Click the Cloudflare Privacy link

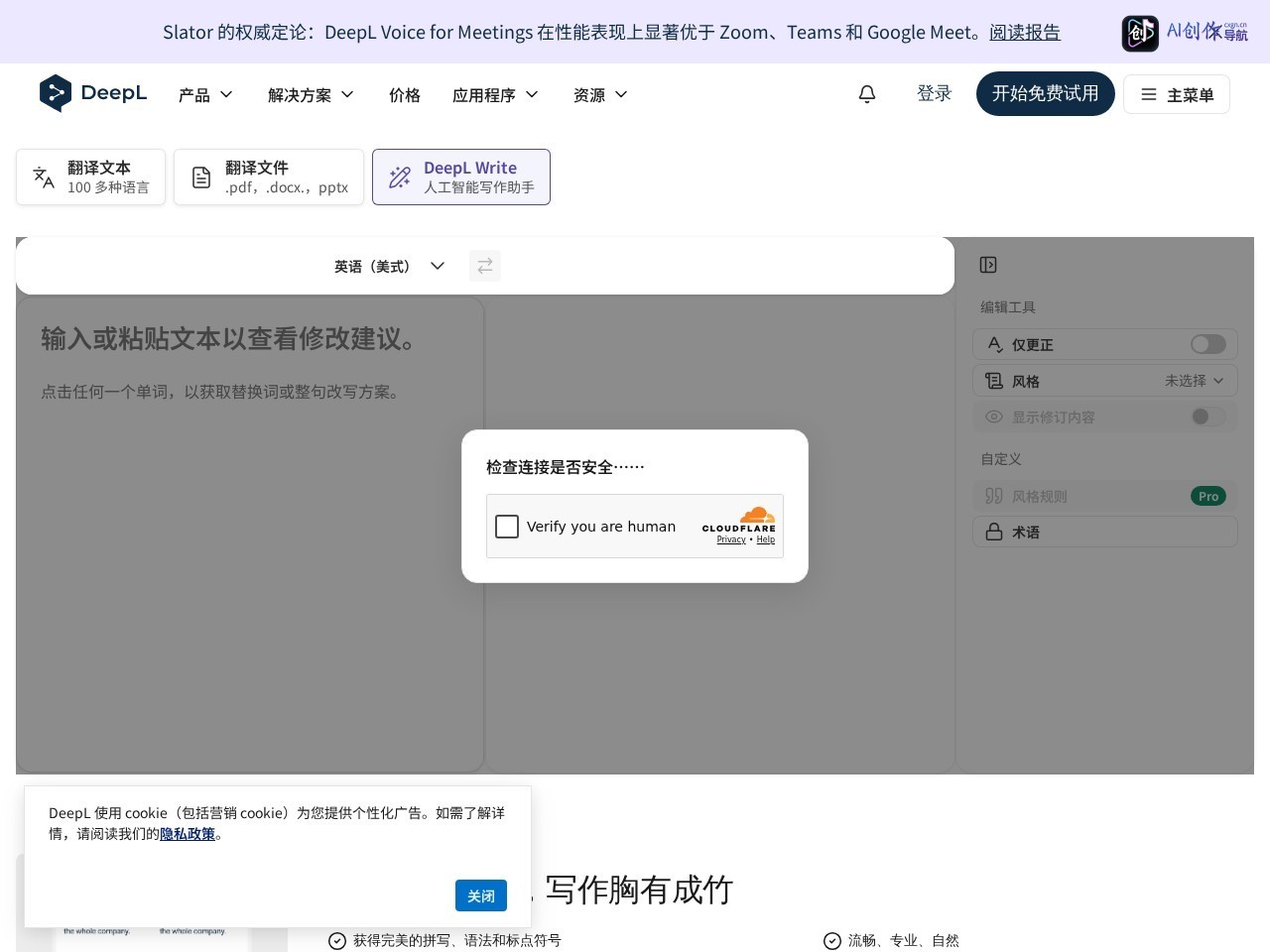731,539
